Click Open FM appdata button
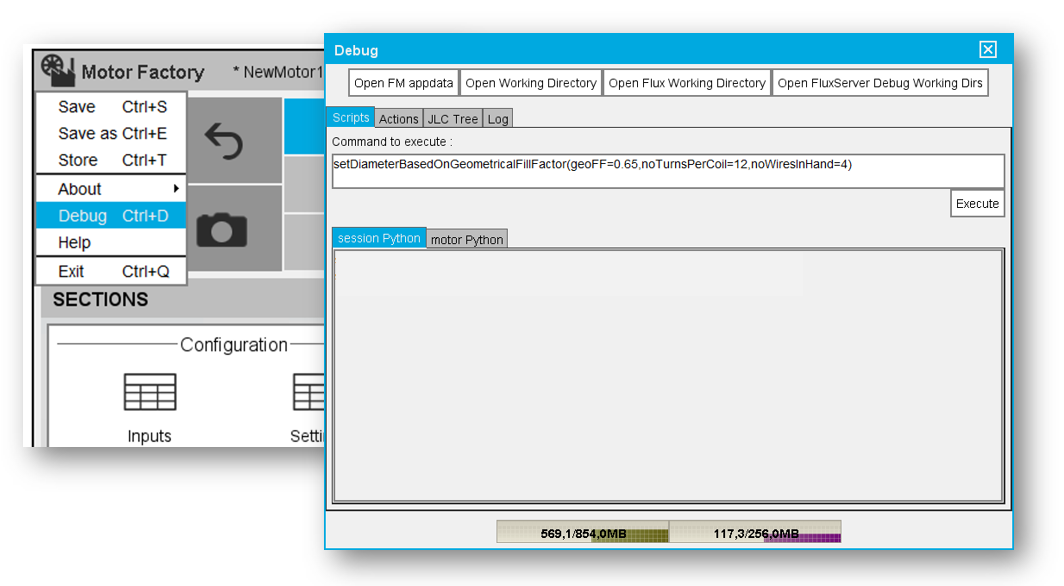Image resolution: width=1064 pixels, height=586 pixels. 404,83
